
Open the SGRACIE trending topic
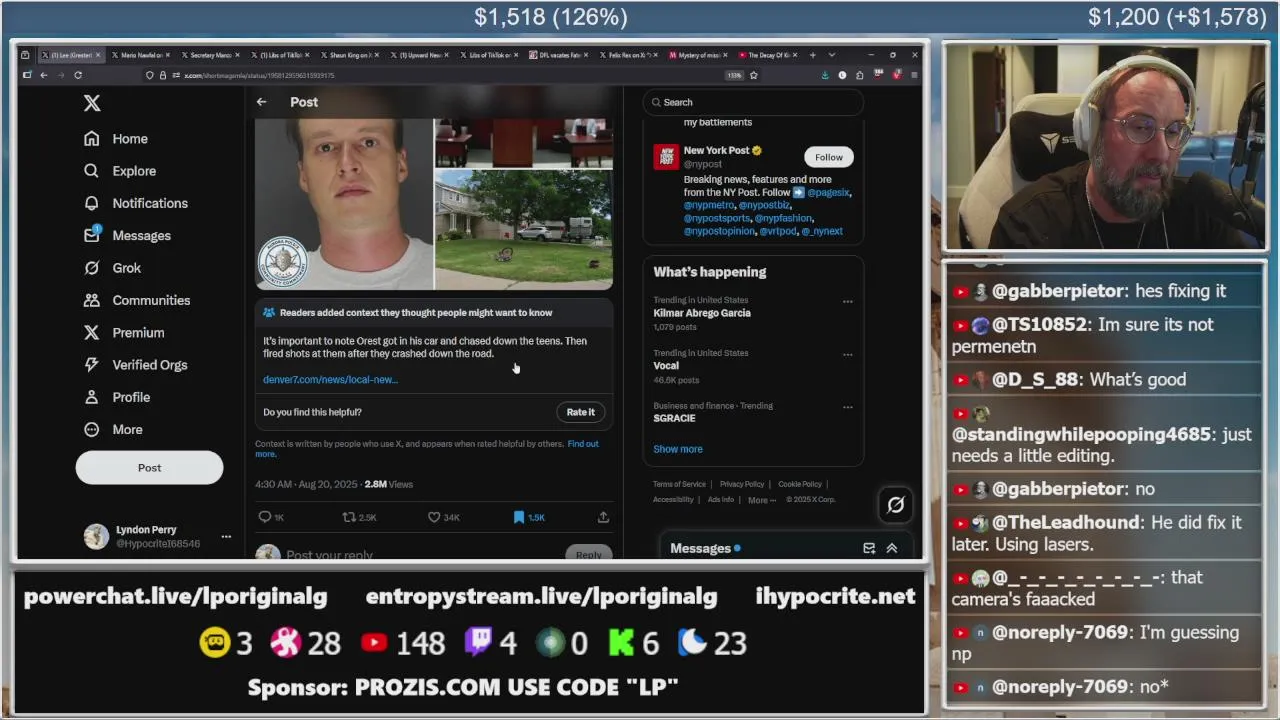click(x=674, y=418)
